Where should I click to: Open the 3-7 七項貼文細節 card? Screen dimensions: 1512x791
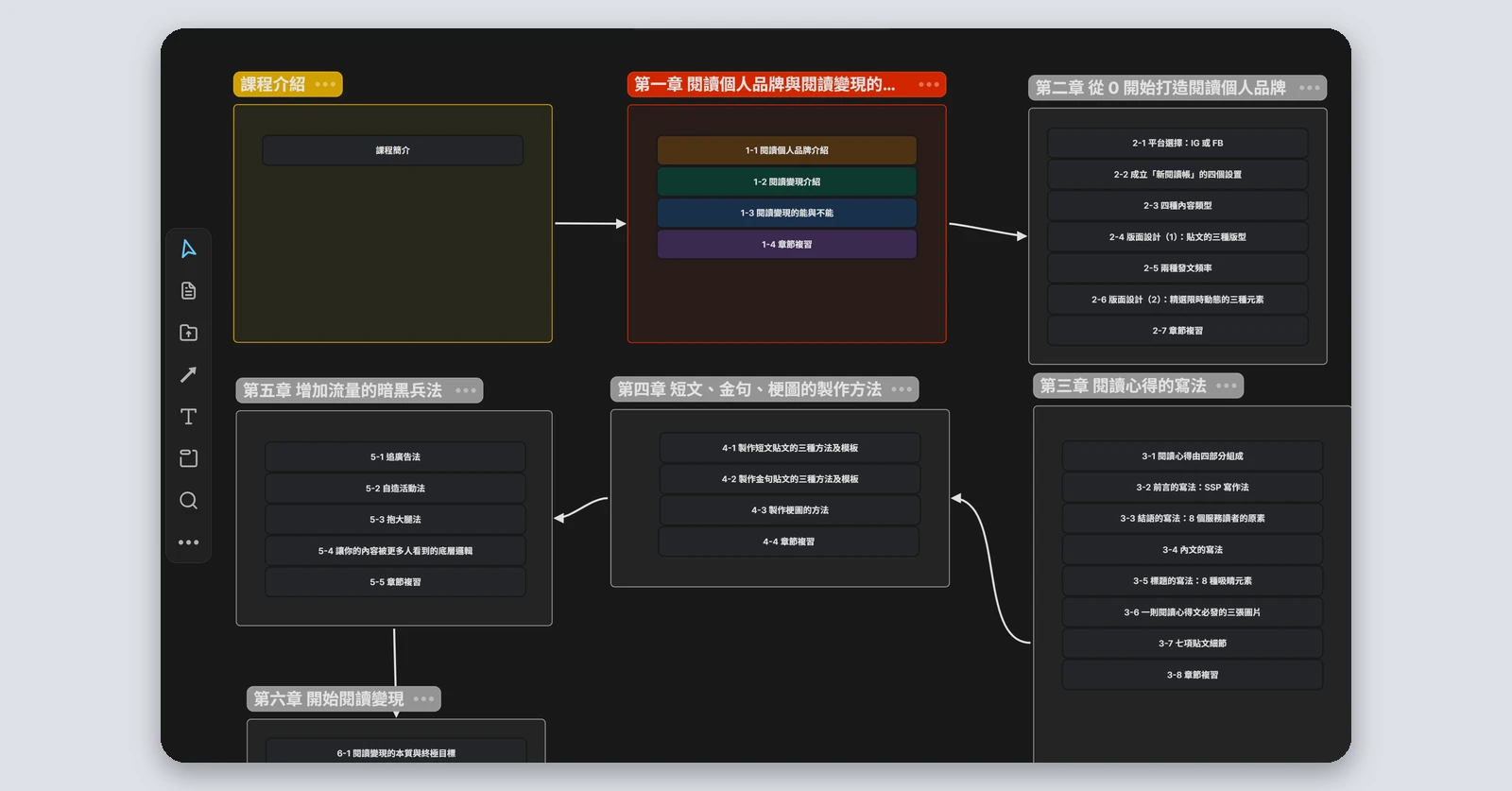(x=1193, y=643)
